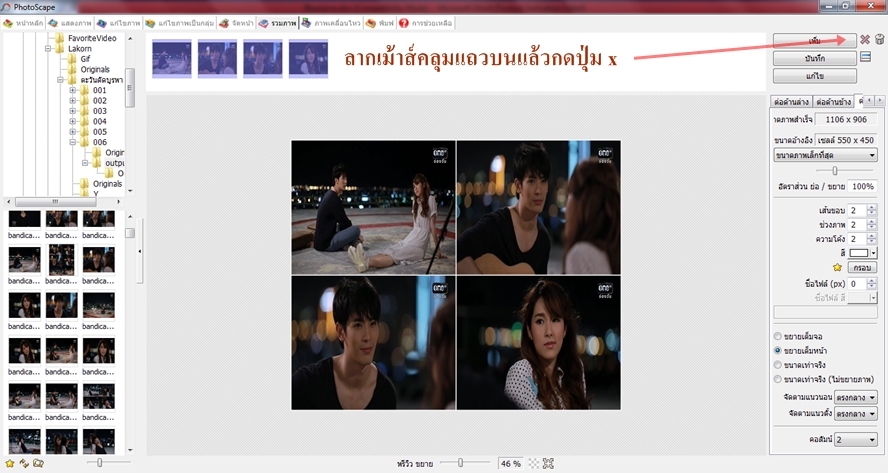Click the red X remove-photo icon
Screen dimensions: 888x473
point(865,40)
